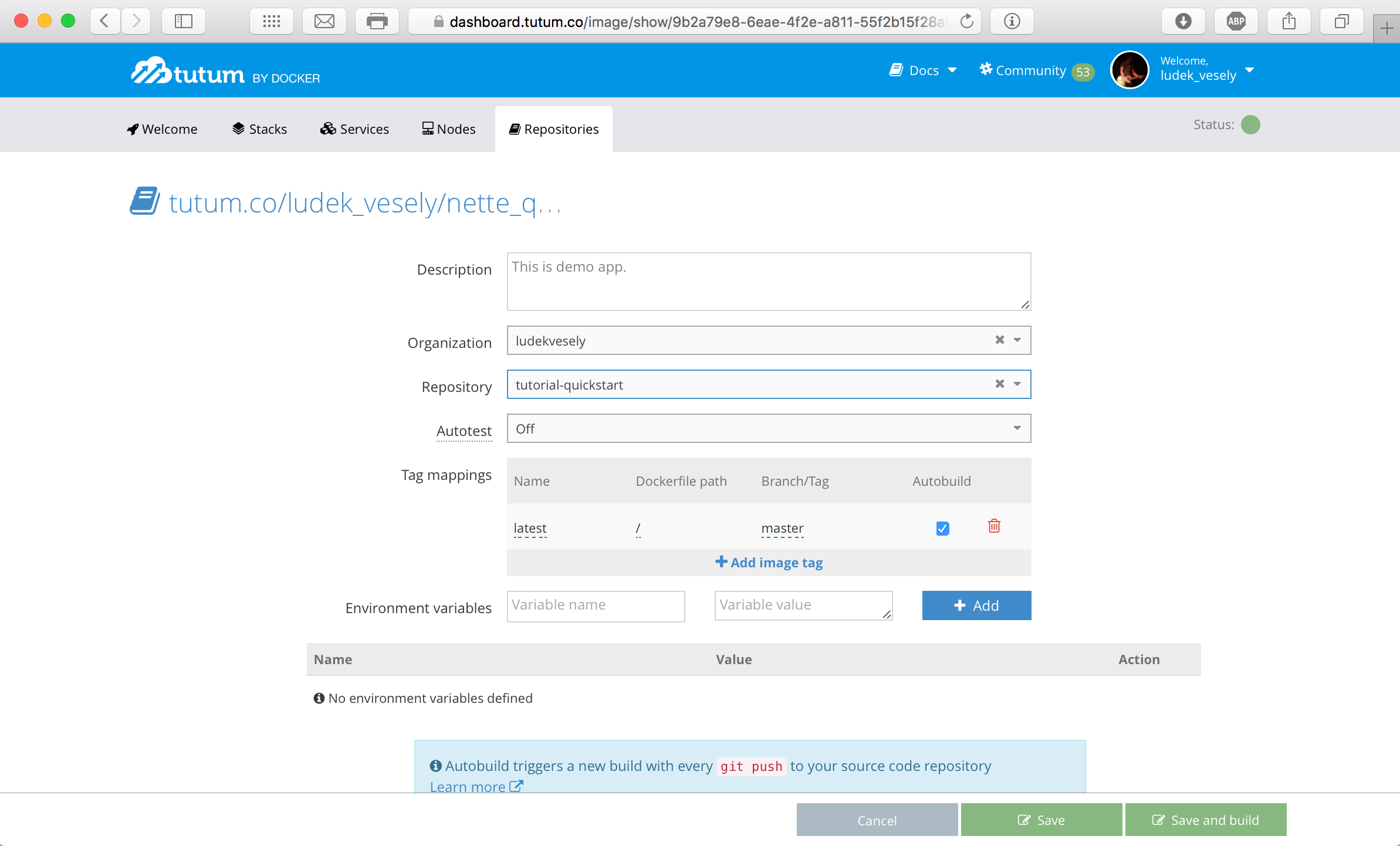Image resolution: width=1400 pixels, height=846 pixels.
Task: Click the Community 53 badge
Action: click(1083, 72)
